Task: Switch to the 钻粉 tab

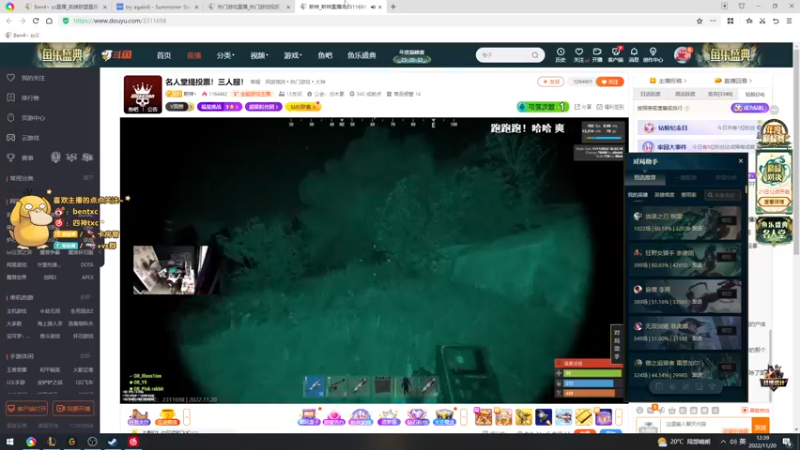Action: coord(755,94)
